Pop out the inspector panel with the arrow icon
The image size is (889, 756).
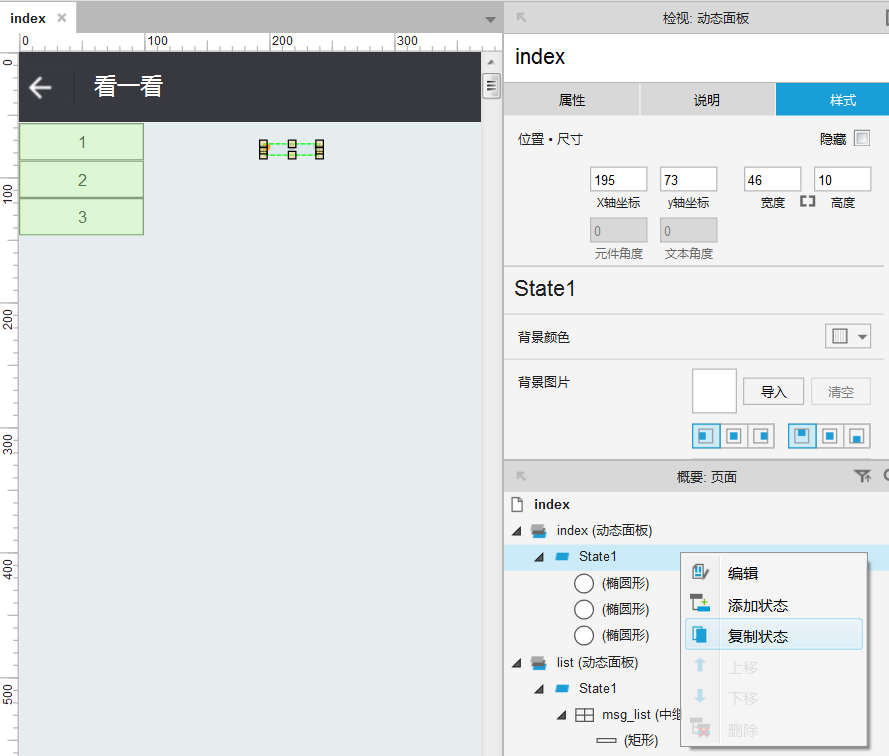(521, 18)
